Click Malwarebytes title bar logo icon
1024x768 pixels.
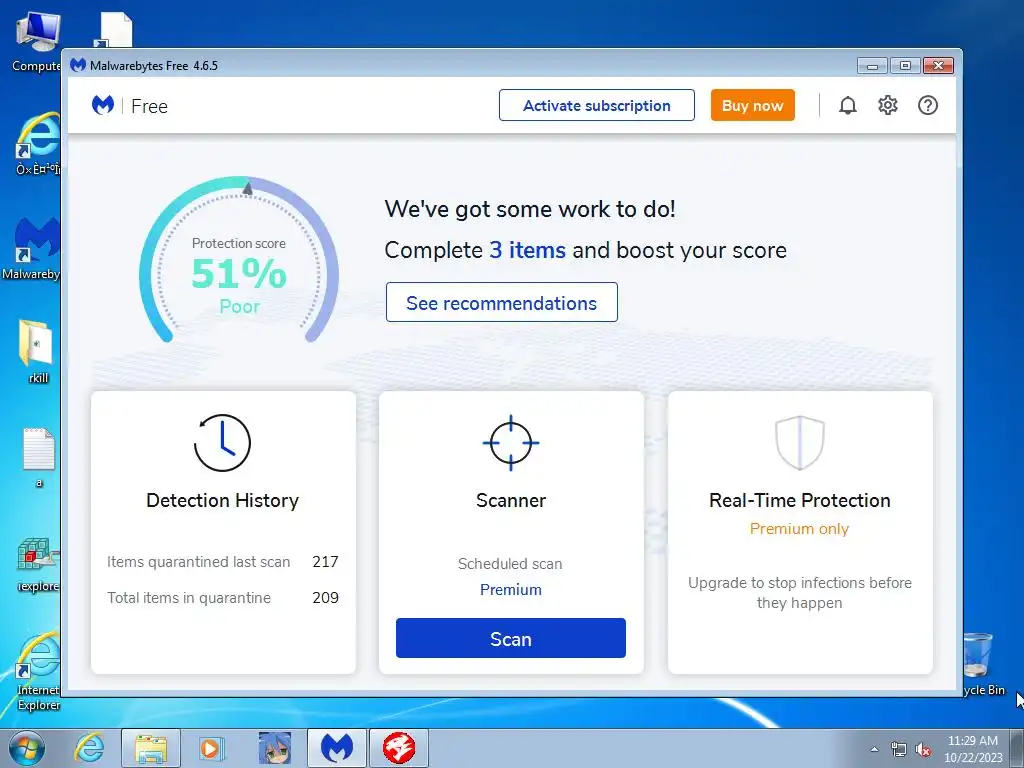78,65
